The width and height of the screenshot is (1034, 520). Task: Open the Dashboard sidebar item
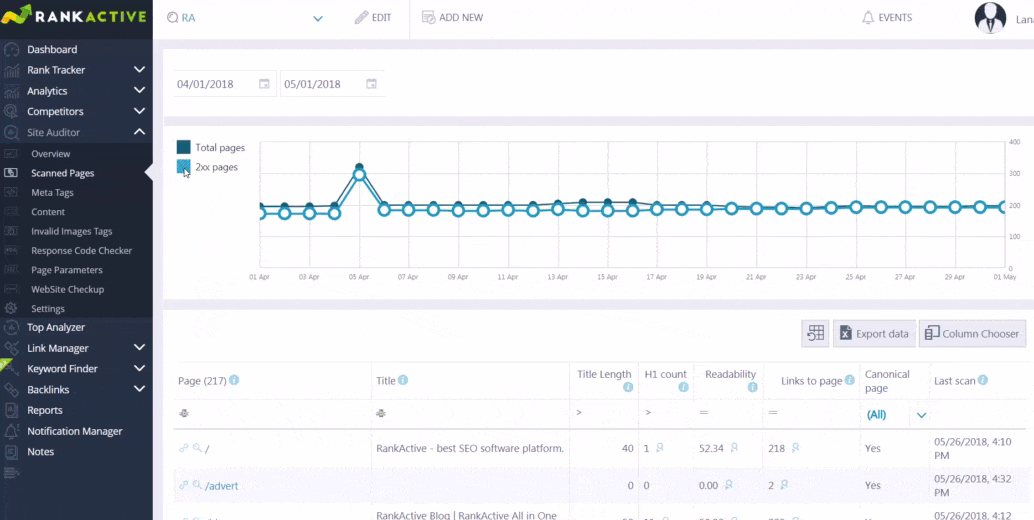(52, 49)
